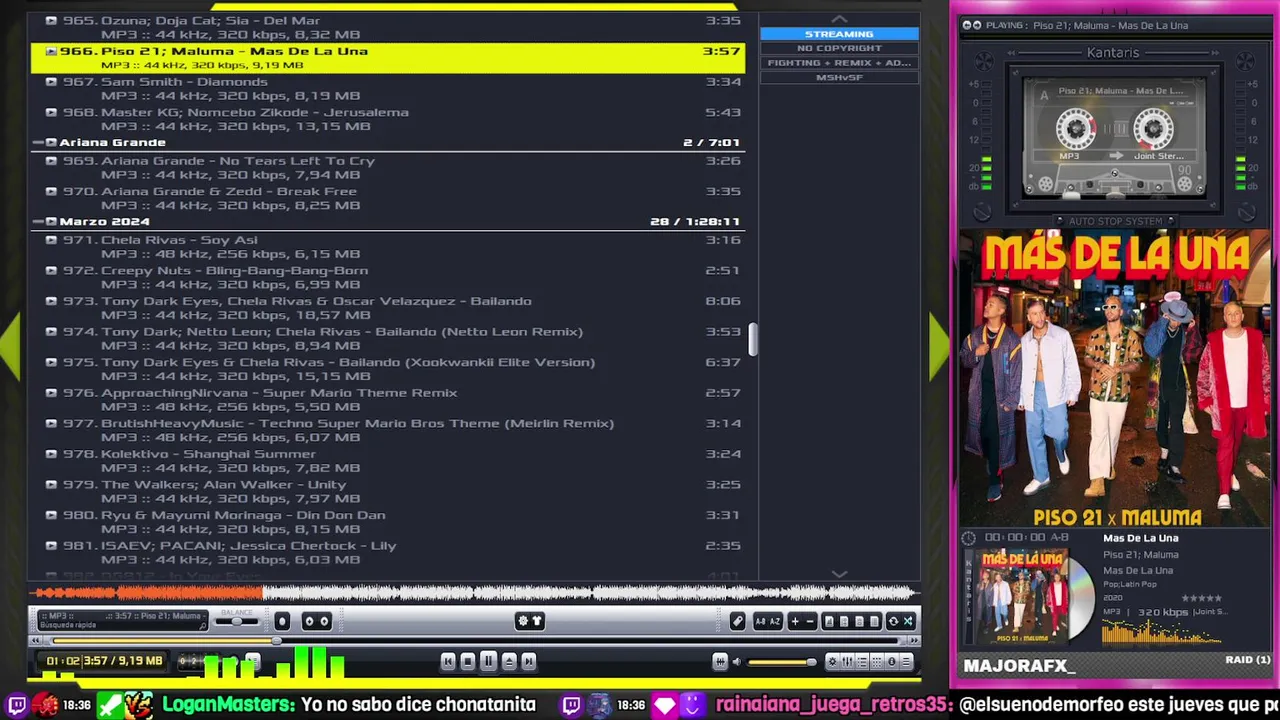Skip to next track button
The image size is (1280, 720).
click(x=529, y=661)
